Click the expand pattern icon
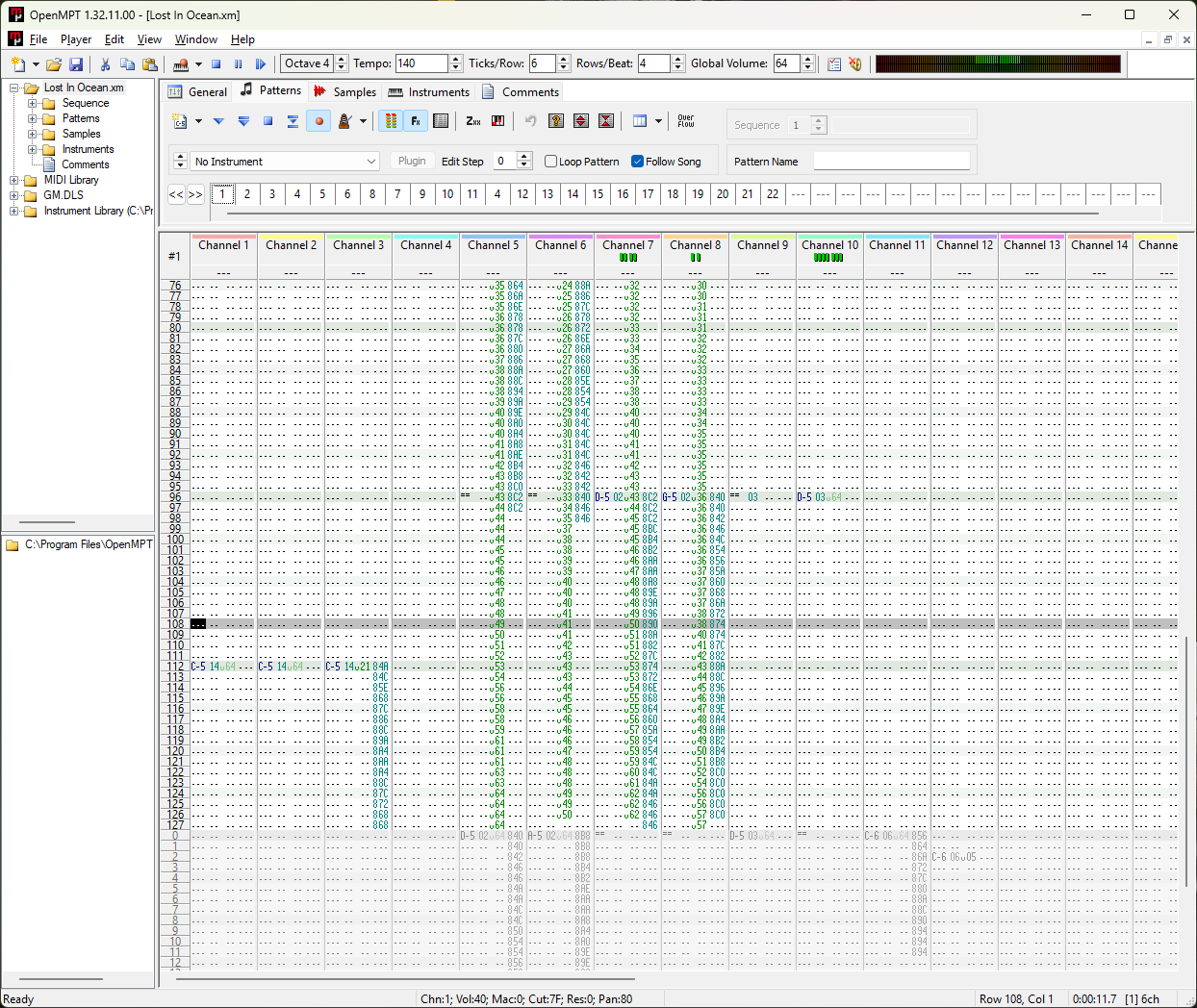The image size is (1197, 1008). pos(581,121)
